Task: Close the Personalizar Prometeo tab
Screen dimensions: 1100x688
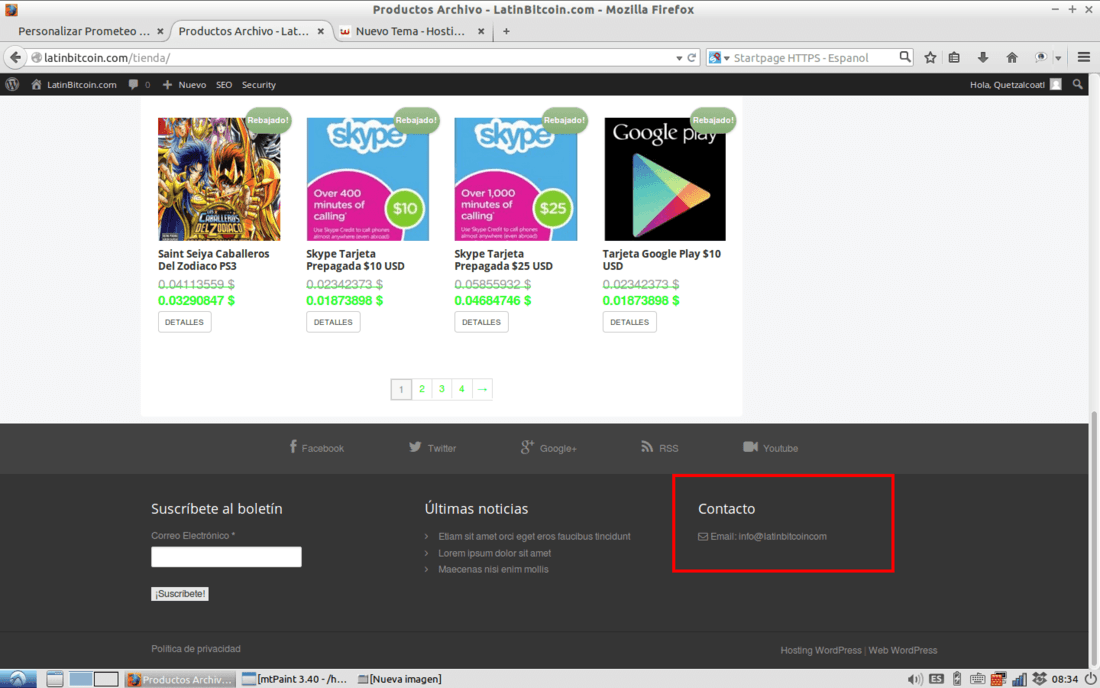Action: (x=160, y=32)
